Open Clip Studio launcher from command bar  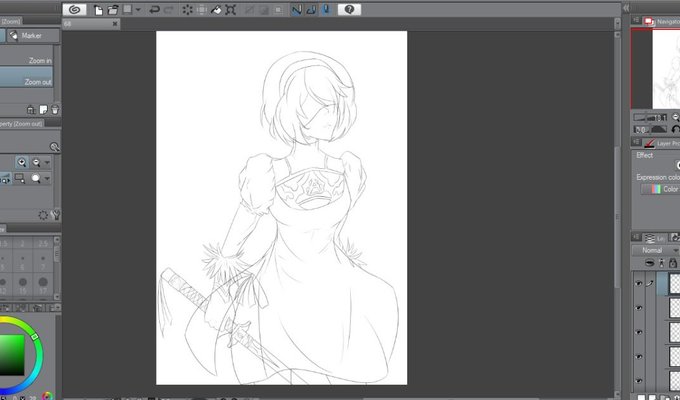[x=74, y=10]
